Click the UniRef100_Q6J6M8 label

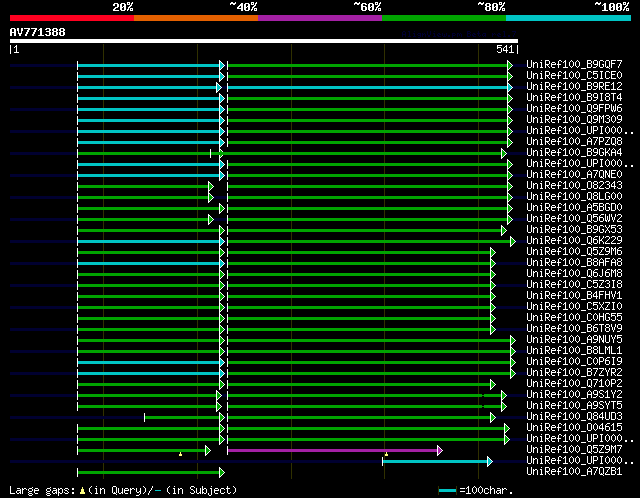pyautogui.click(x=574, y=274)
